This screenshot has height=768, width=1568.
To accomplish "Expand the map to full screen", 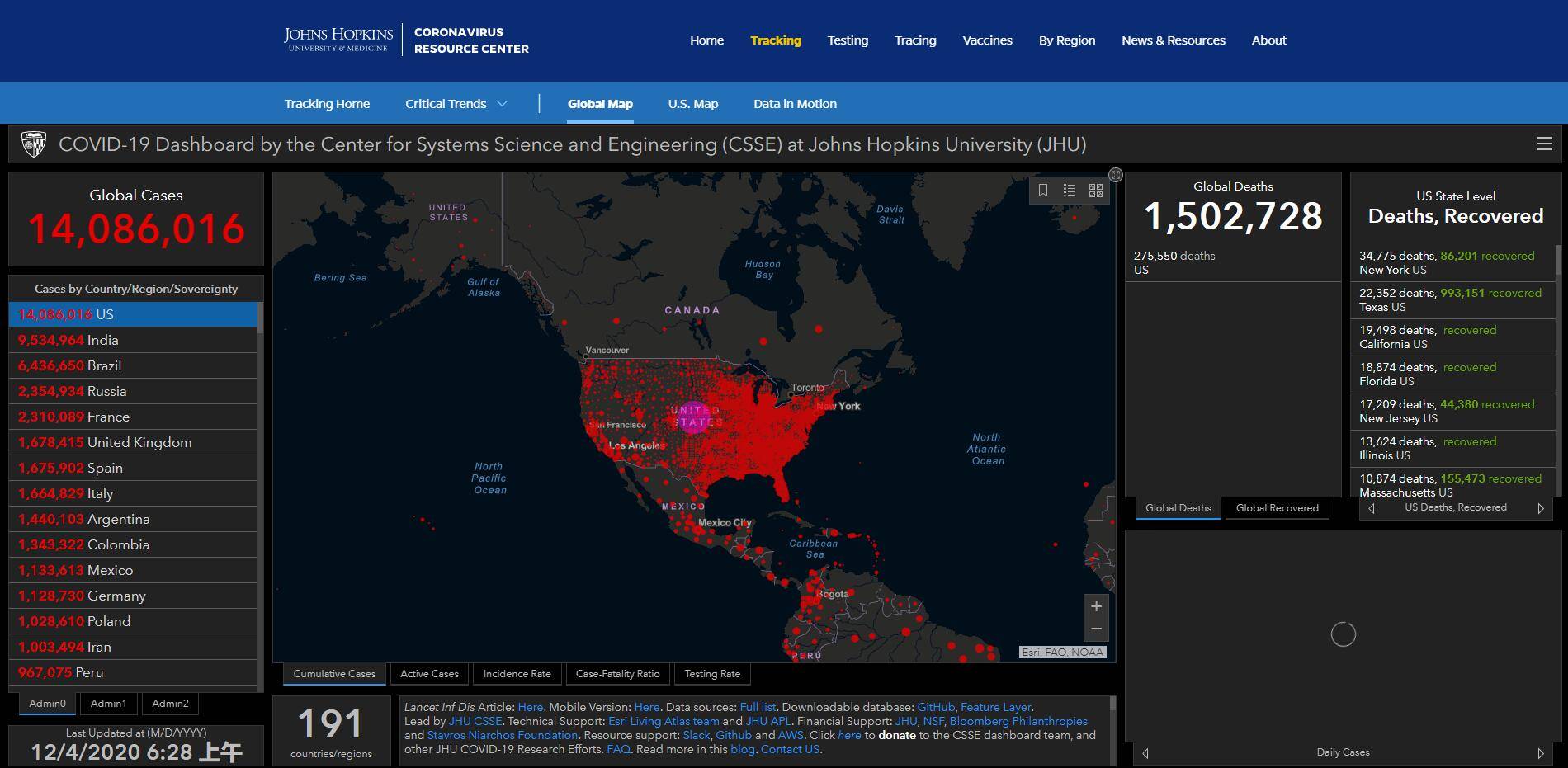I will point(1116,175).
